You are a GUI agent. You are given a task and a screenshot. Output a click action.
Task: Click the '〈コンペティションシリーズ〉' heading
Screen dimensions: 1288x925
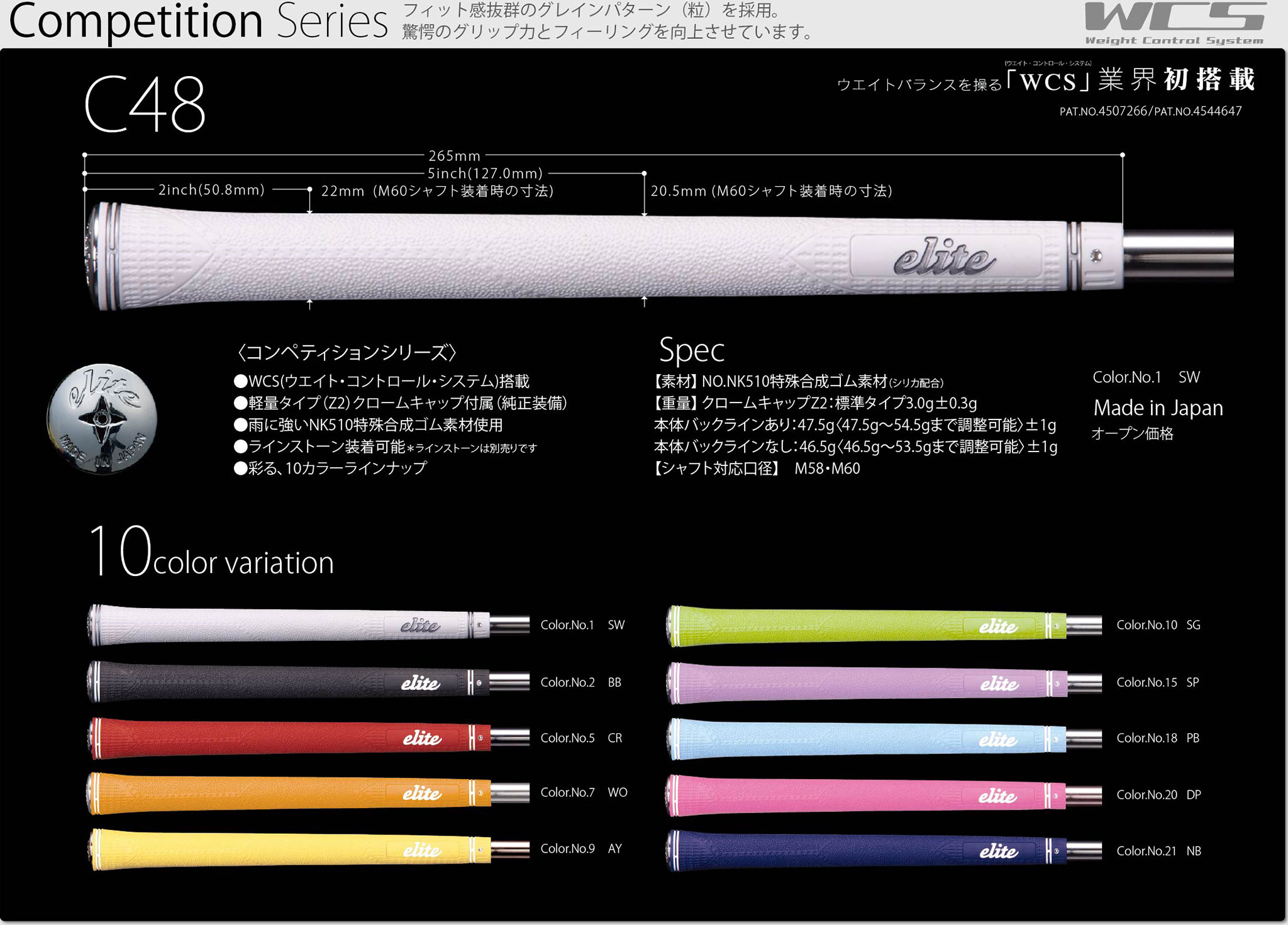point(346,352)
